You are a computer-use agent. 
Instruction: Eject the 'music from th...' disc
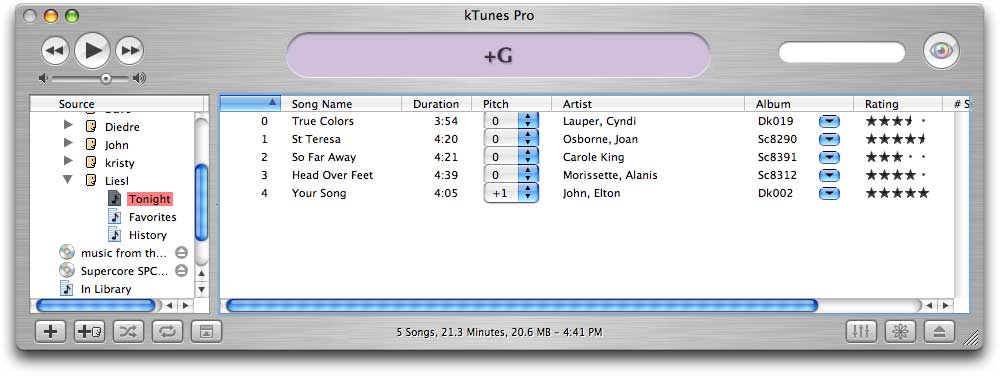click(x=181, y=253)
